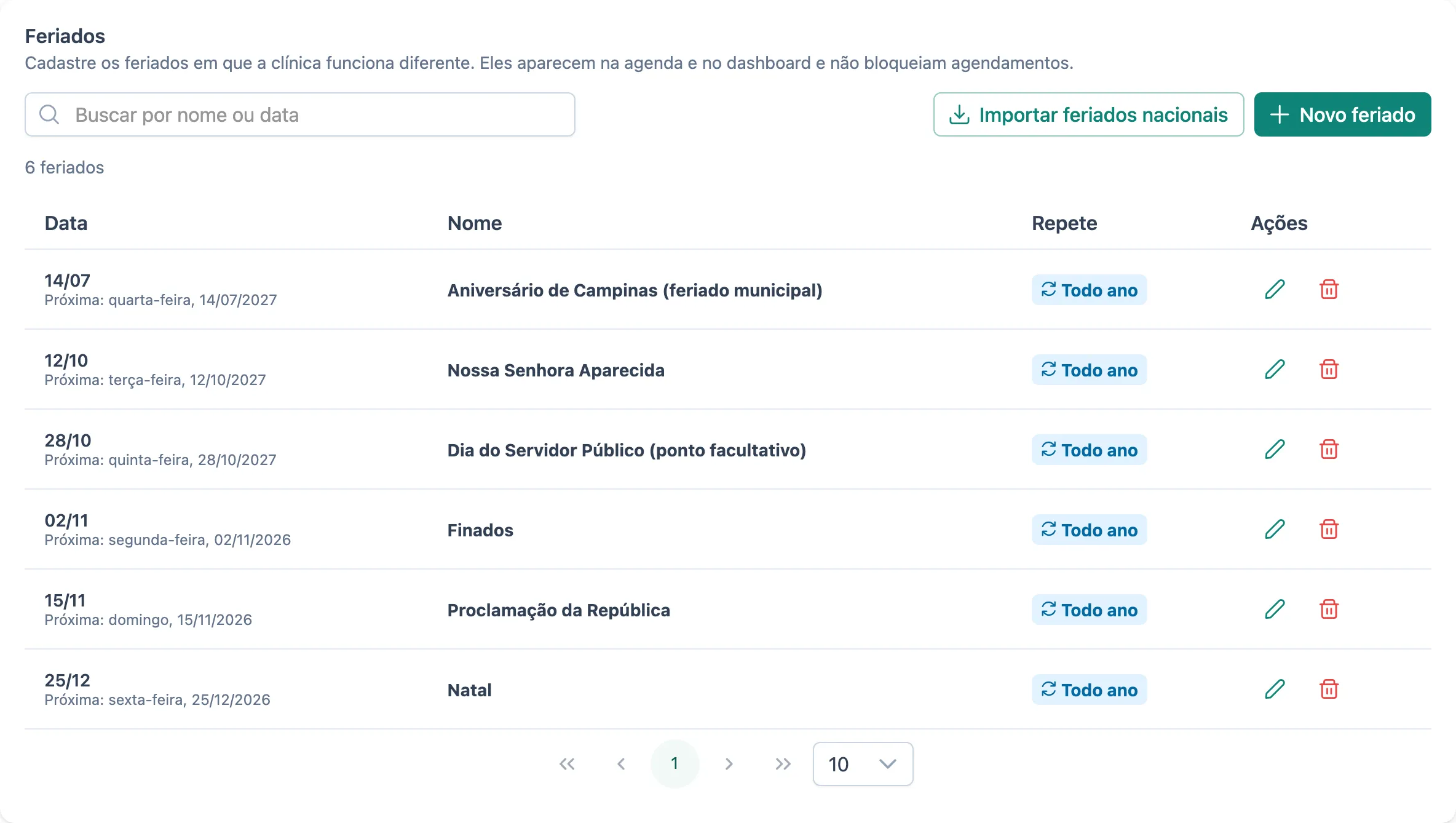
Task: Delete Nossa Senhora Aparecida with trash icon
Action: coord(1329,369)
